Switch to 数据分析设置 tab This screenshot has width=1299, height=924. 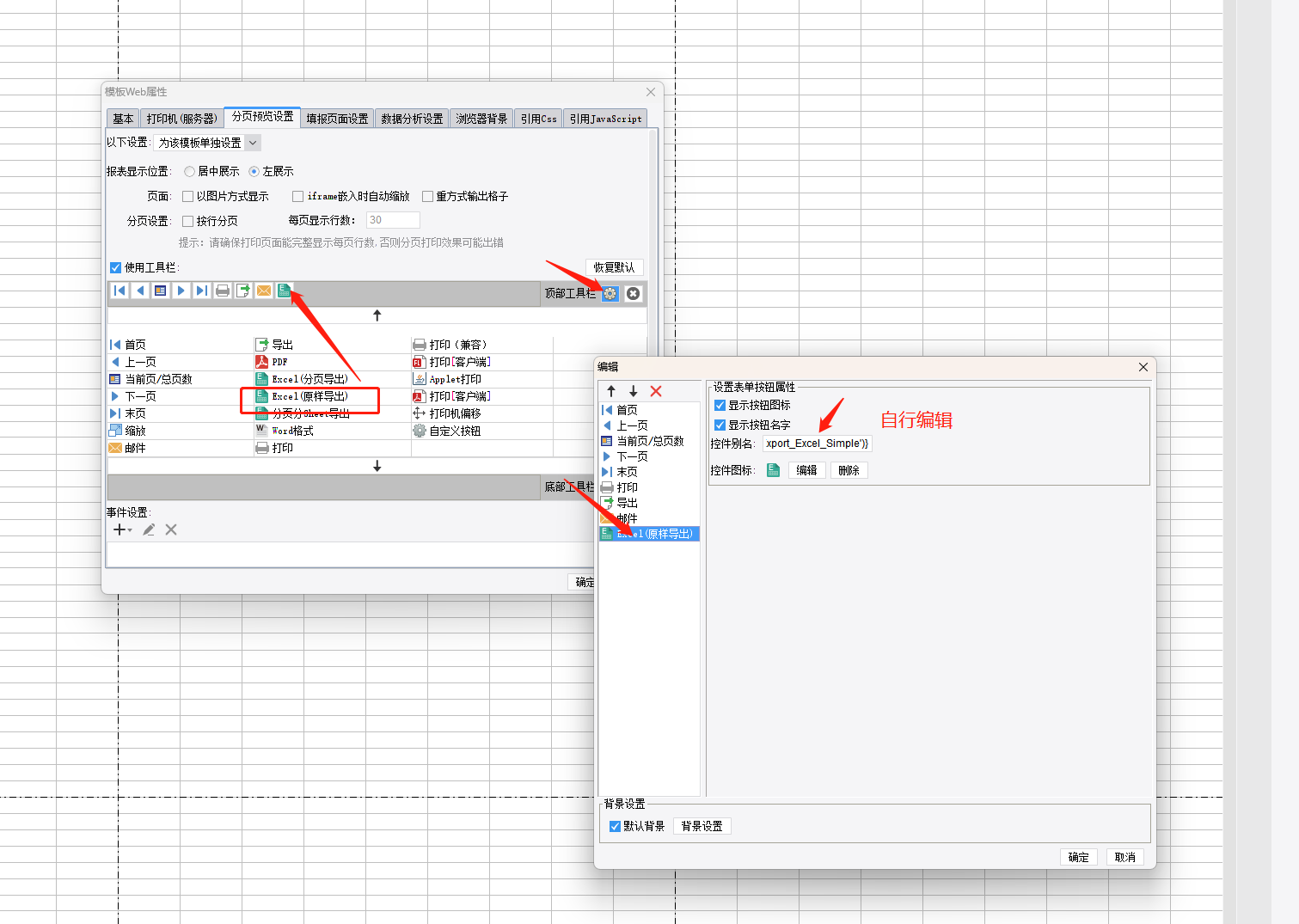click(412, 119)
